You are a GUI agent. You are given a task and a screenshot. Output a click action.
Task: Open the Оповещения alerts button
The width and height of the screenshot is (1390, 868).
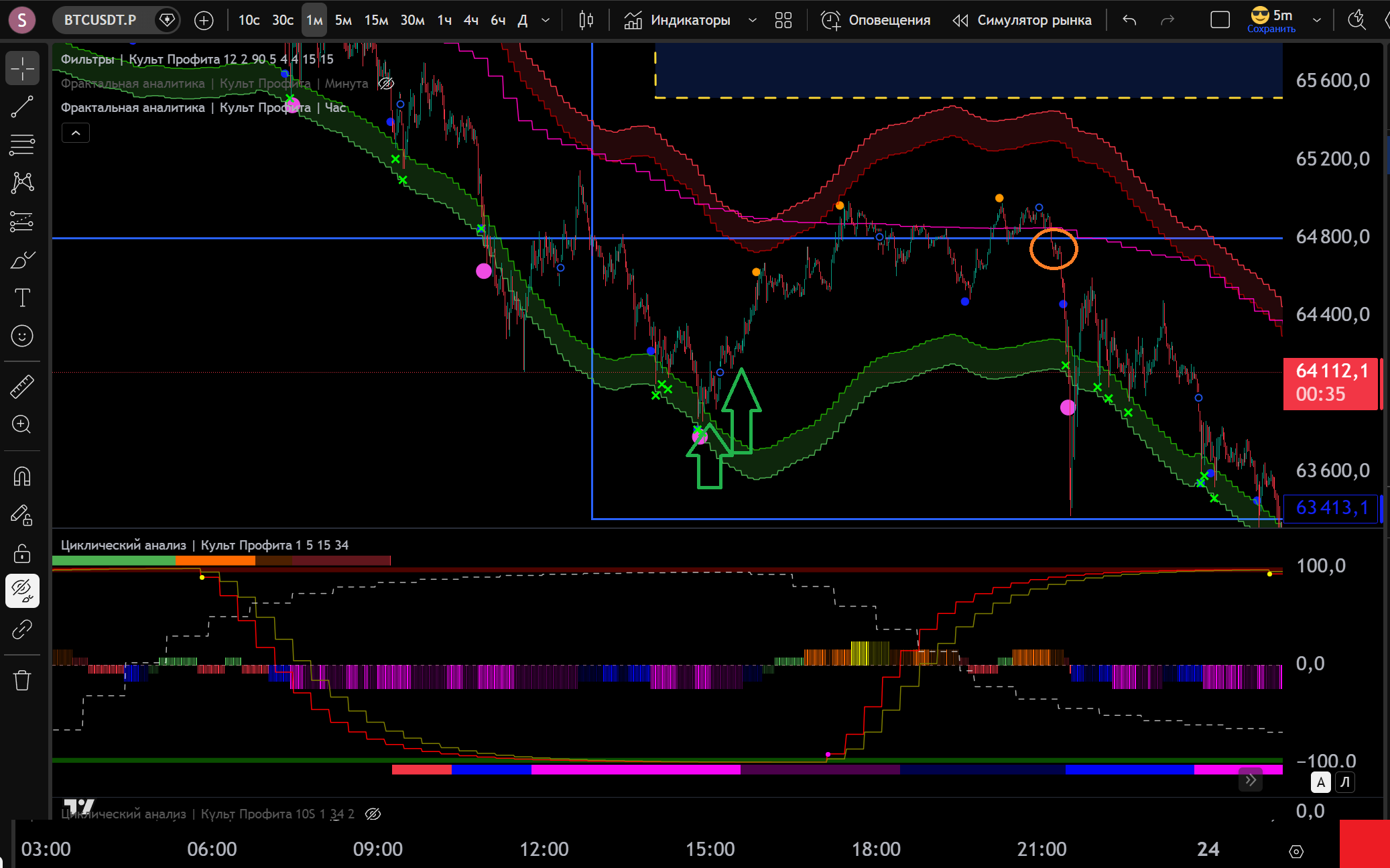tap(876, 20)
